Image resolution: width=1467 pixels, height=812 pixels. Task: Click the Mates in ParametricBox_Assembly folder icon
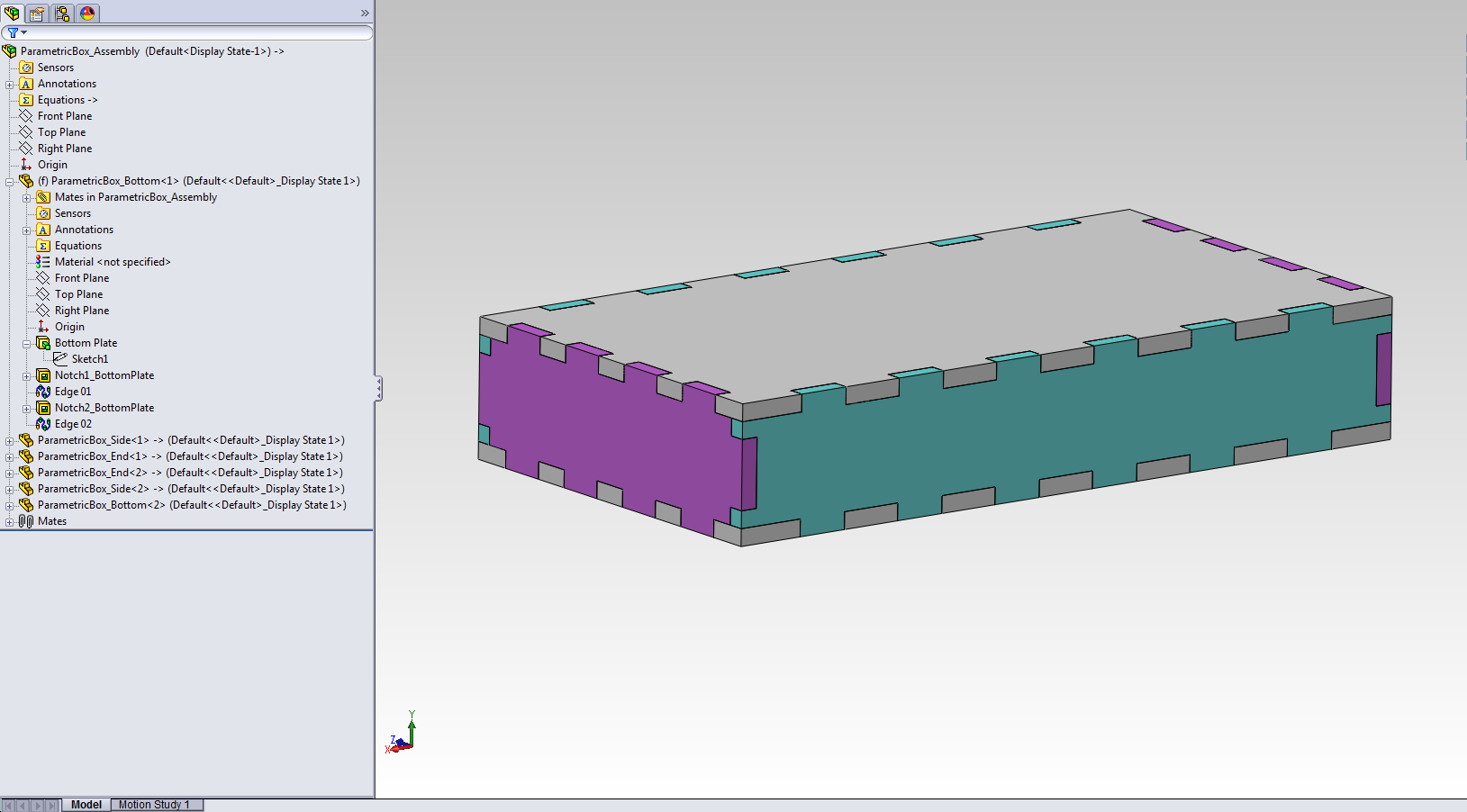[43, 197]
